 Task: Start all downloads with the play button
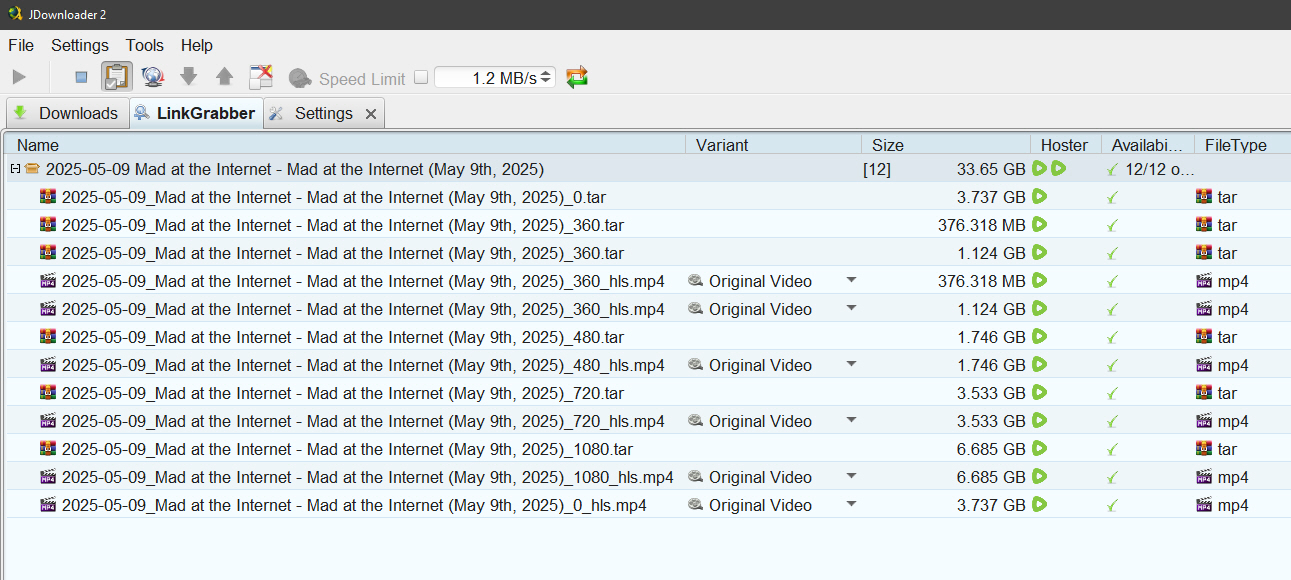[x=19, y=77]
